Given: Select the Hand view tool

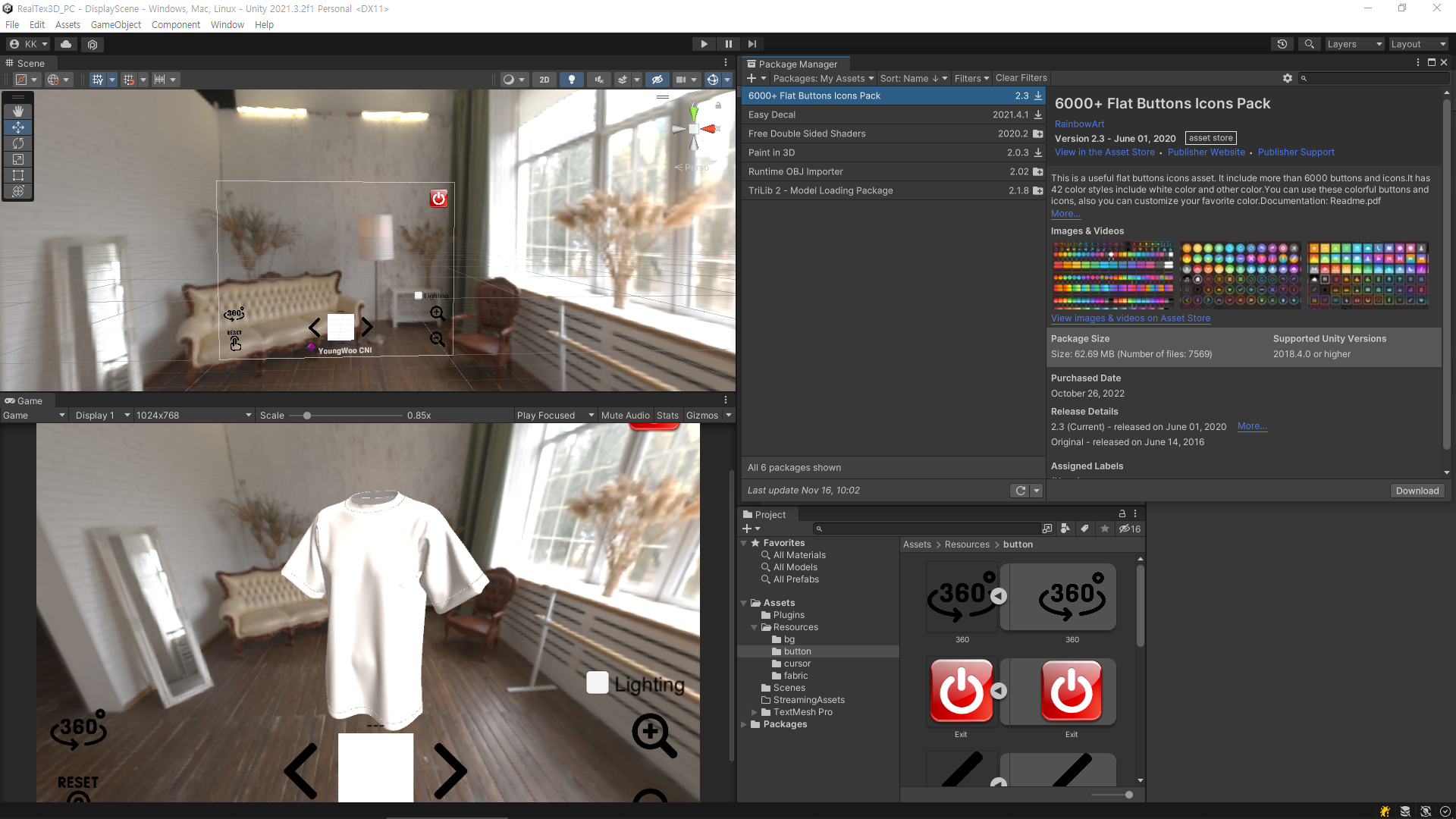Looking at the screenshot, I should pyautogui.click(x=18, y=111).
